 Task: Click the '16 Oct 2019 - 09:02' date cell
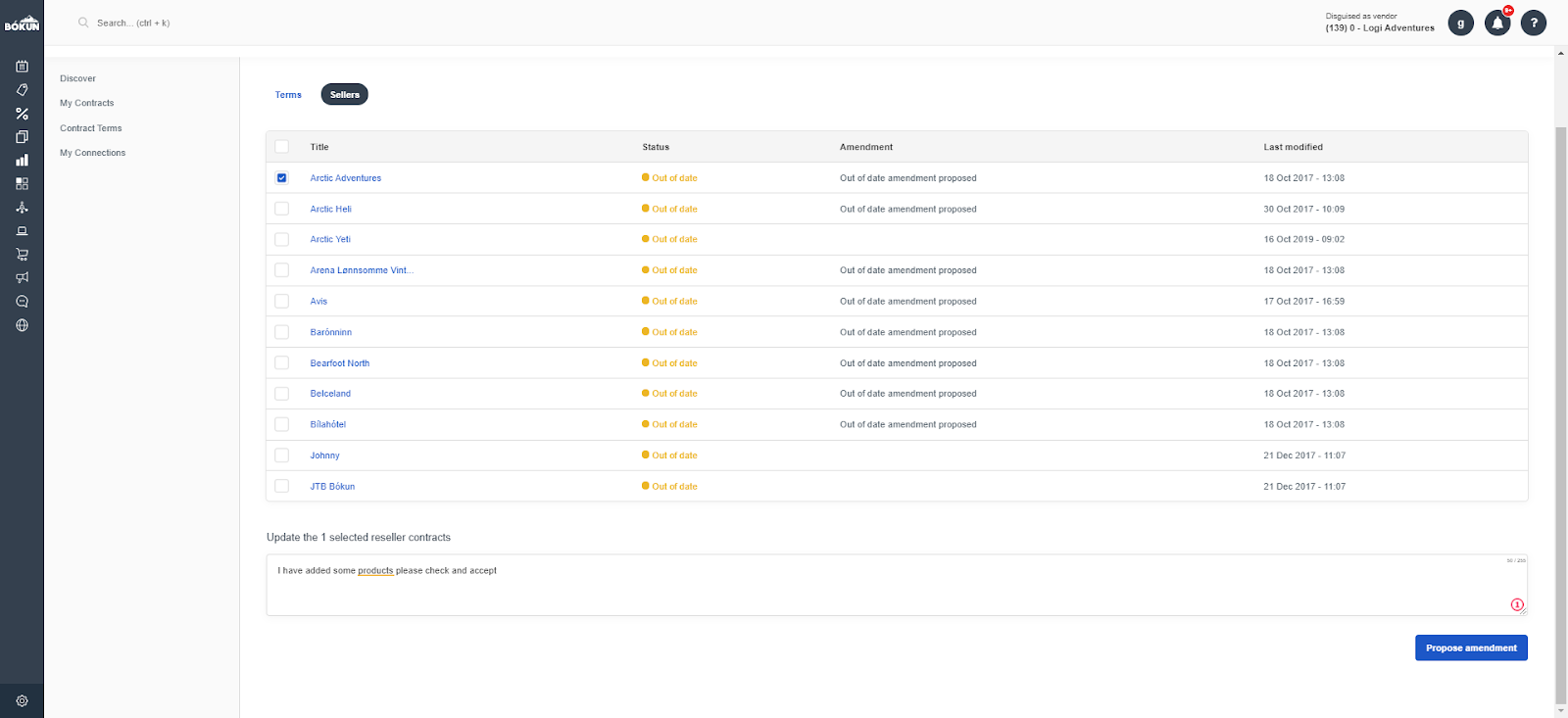click(1304, 240)
